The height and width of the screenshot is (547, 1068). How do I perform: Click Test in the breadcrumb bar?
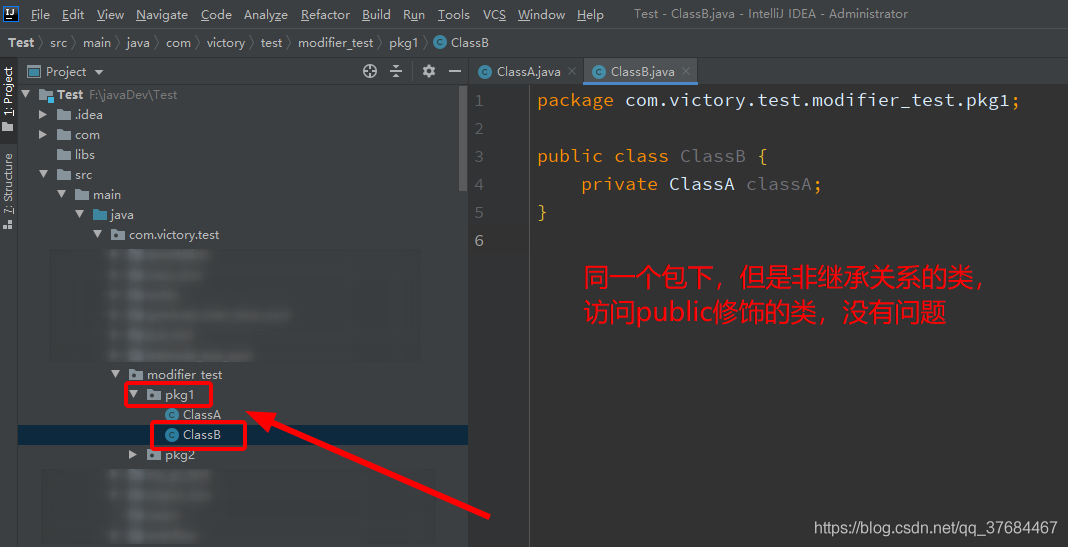coord(21,42)
